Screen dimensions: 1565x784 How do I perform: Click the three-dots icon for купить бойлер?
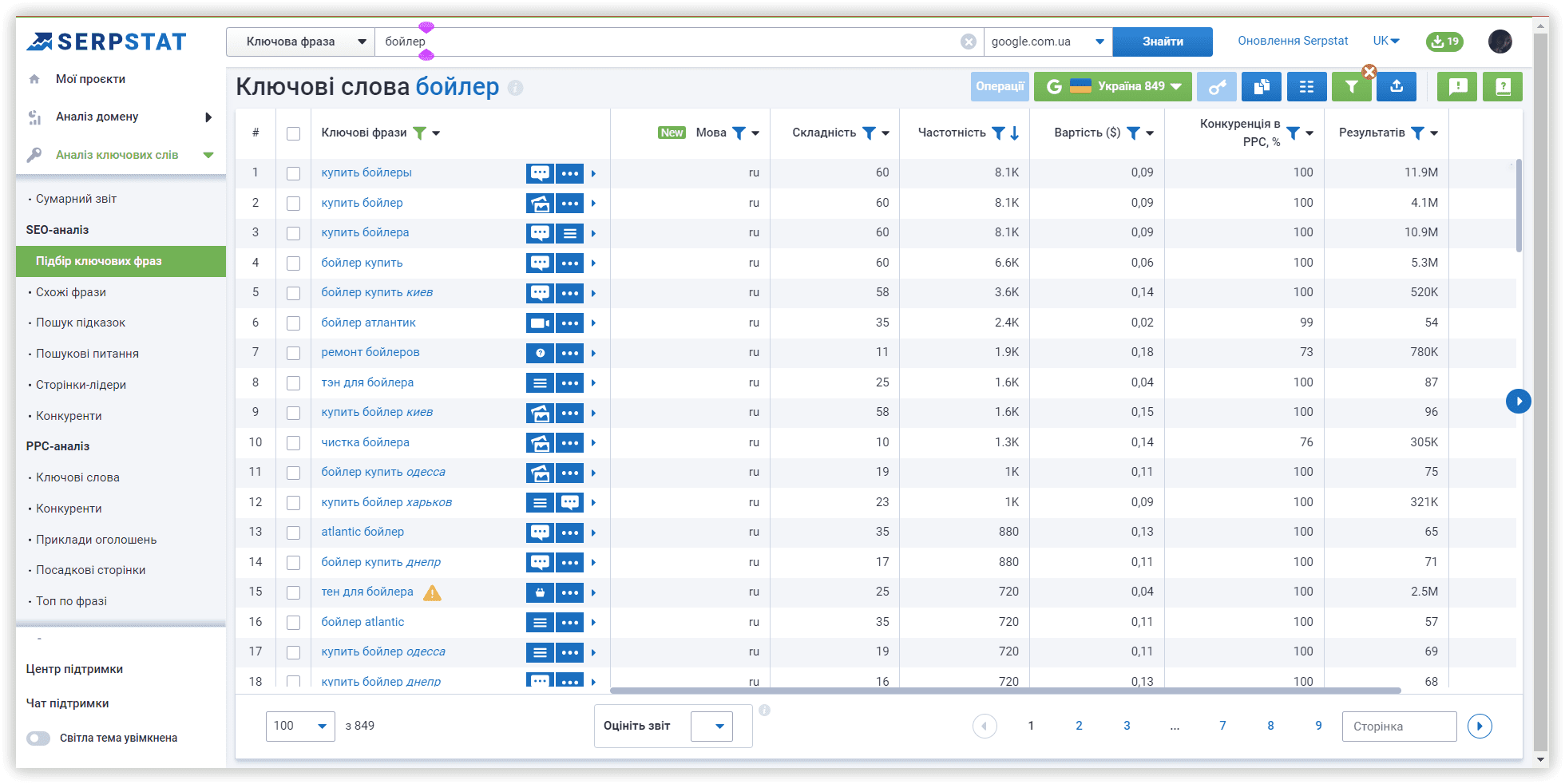570,204
